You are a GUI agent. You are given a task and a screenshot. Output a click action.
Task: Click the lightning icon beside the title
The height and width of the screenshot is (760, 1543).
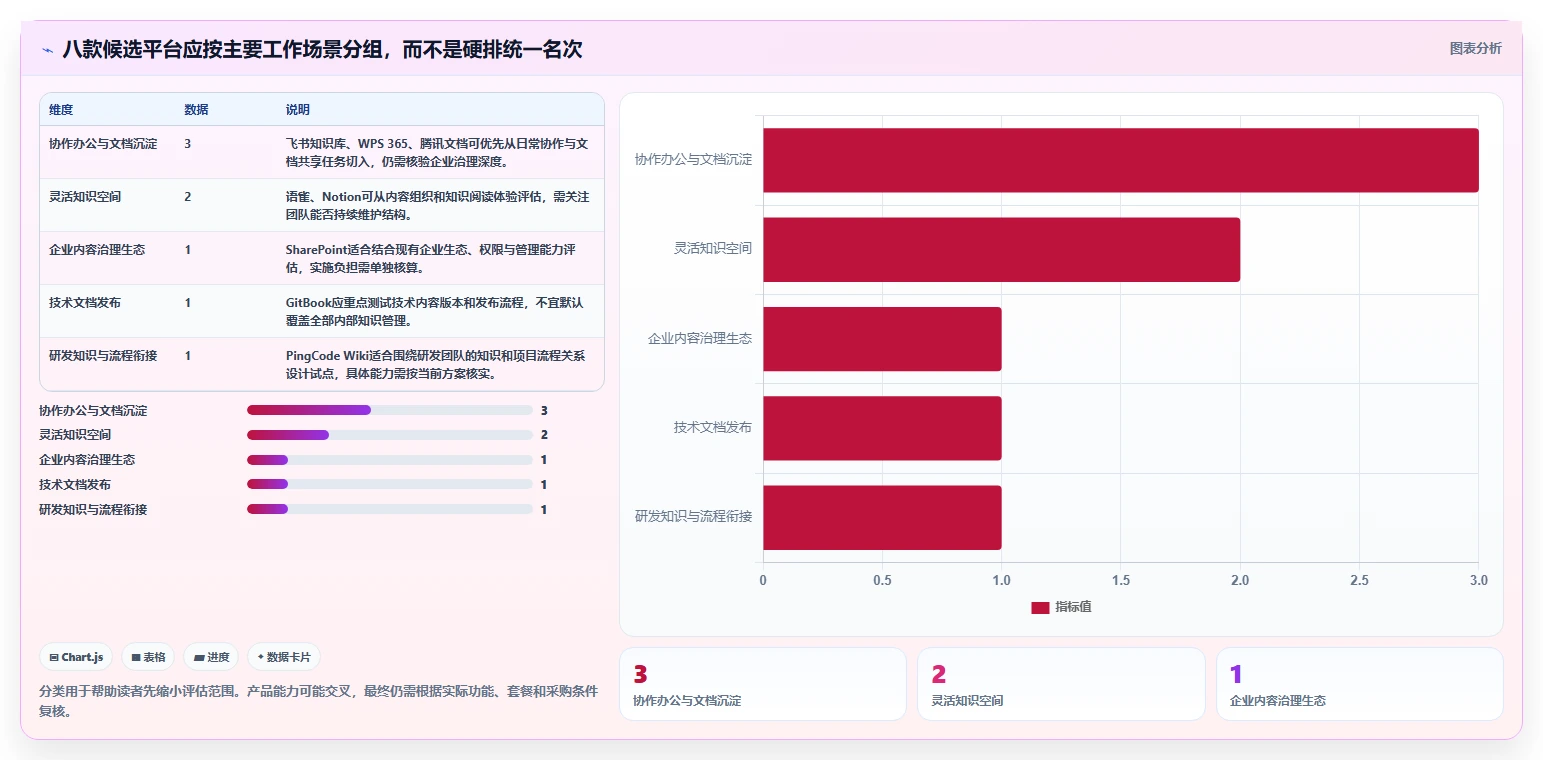click(47, 50)
